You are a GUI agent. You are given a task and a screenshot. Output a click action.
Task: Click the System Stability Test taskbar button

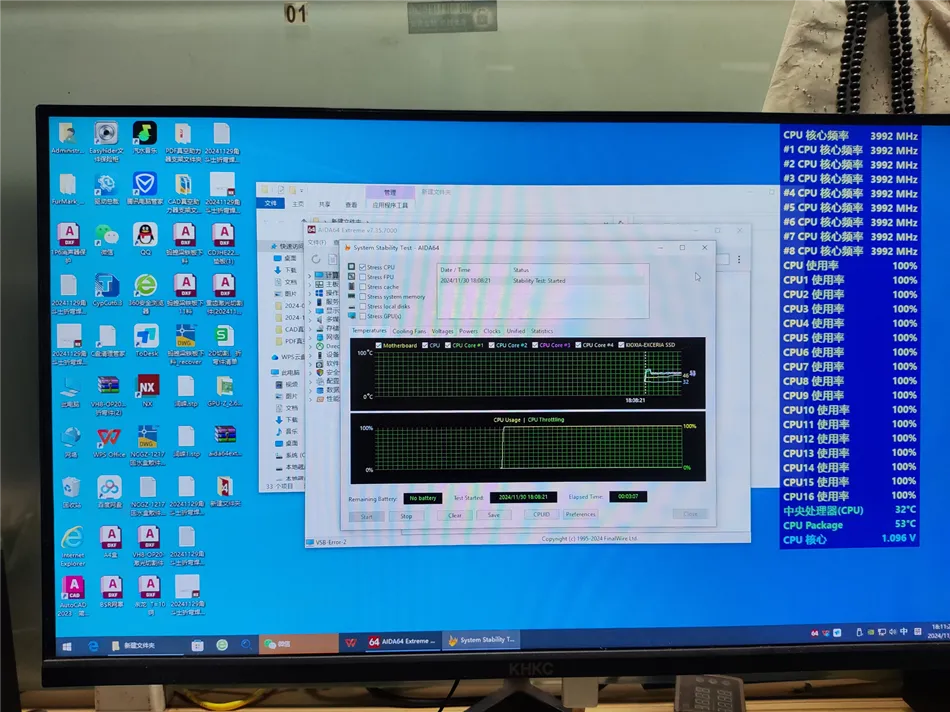(482, 640)
